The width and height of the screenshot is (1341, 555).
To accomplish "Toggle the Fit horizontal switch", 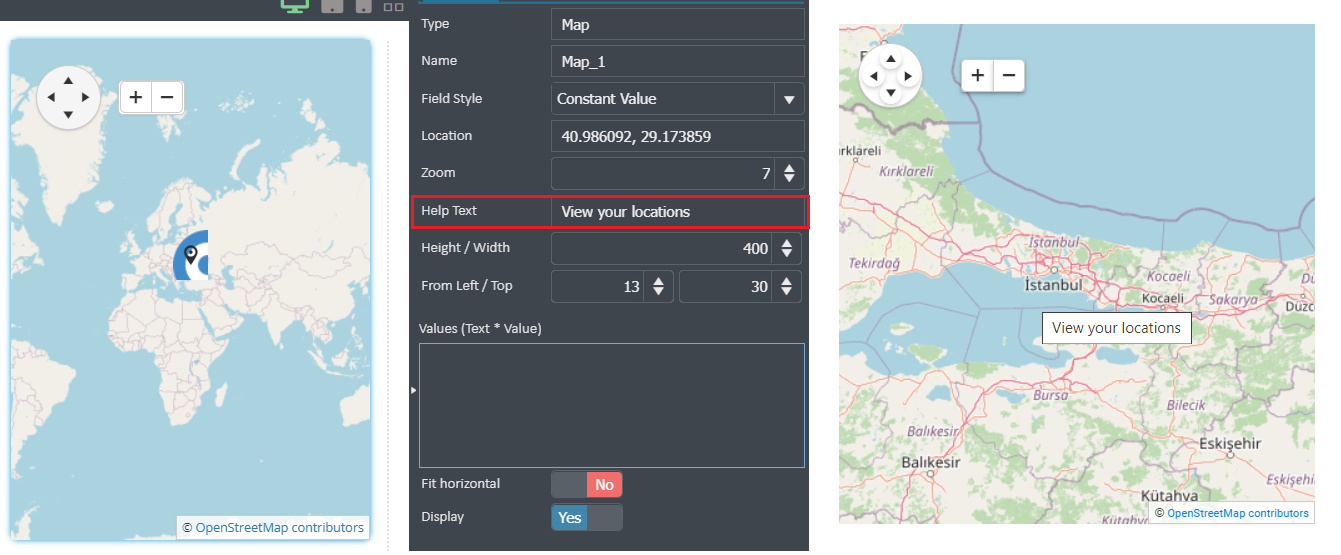I will point(587,485).
